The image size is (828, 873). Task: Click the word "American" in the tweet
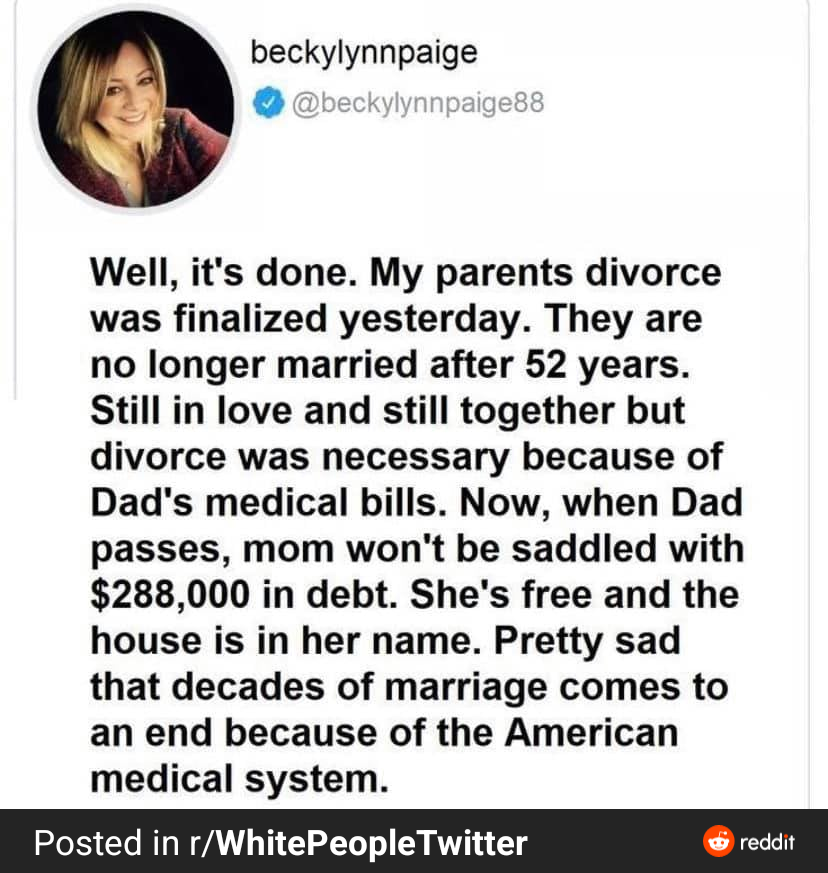click(591, 733)
